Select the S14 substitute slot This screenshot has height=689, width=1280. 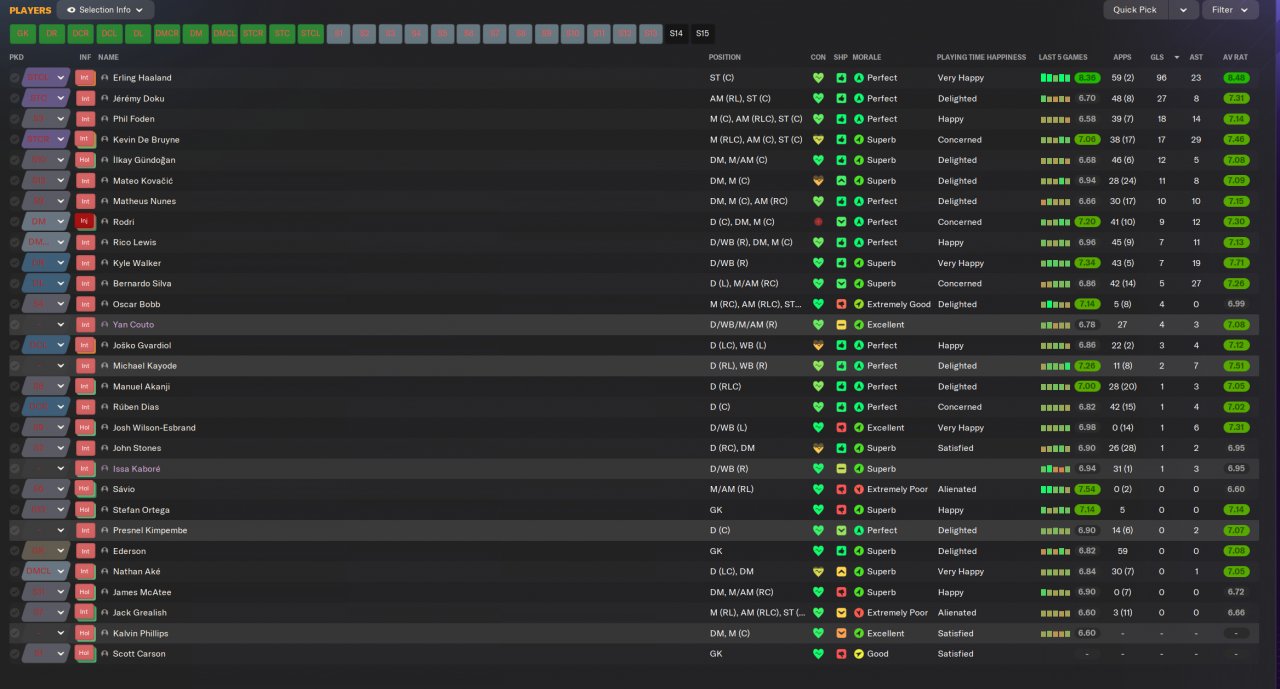point(676,33)
